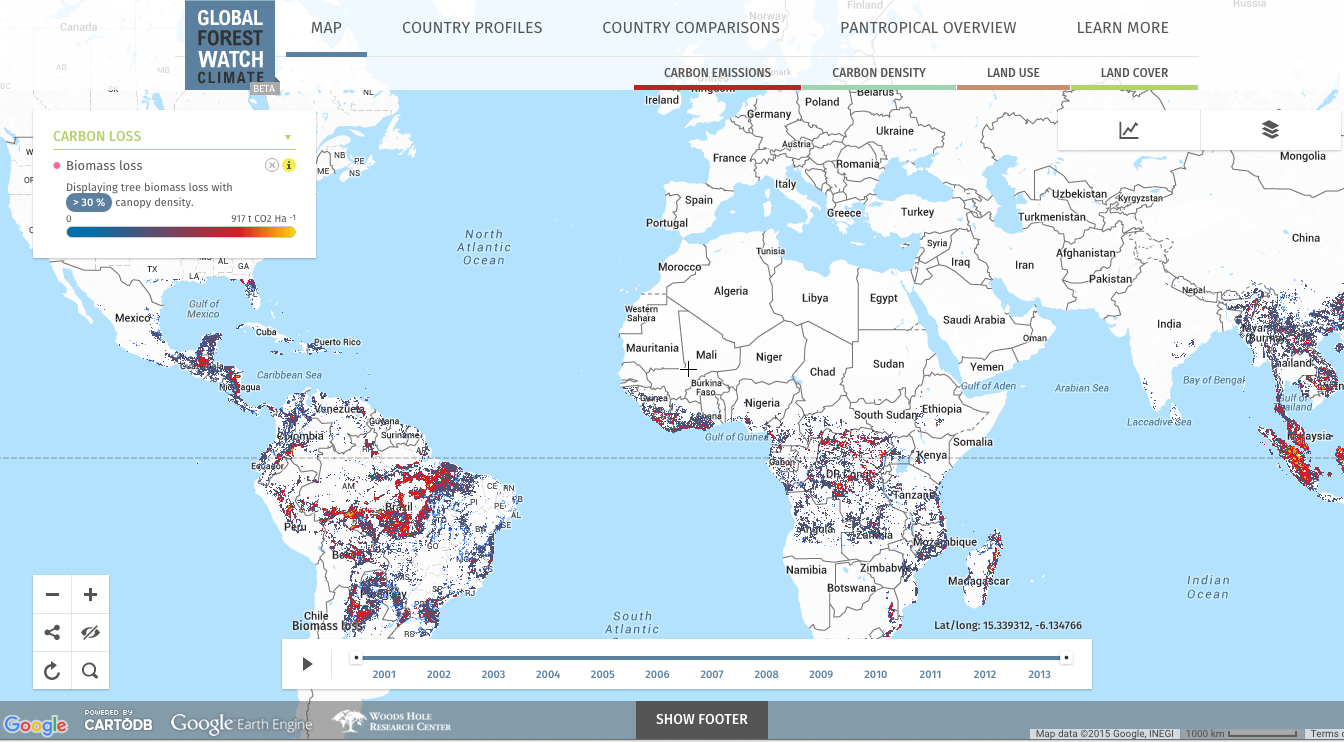The image size is (1344, 742).
Task: Click the Google logo
Action: pyautogui.click(x=35, y=725)
